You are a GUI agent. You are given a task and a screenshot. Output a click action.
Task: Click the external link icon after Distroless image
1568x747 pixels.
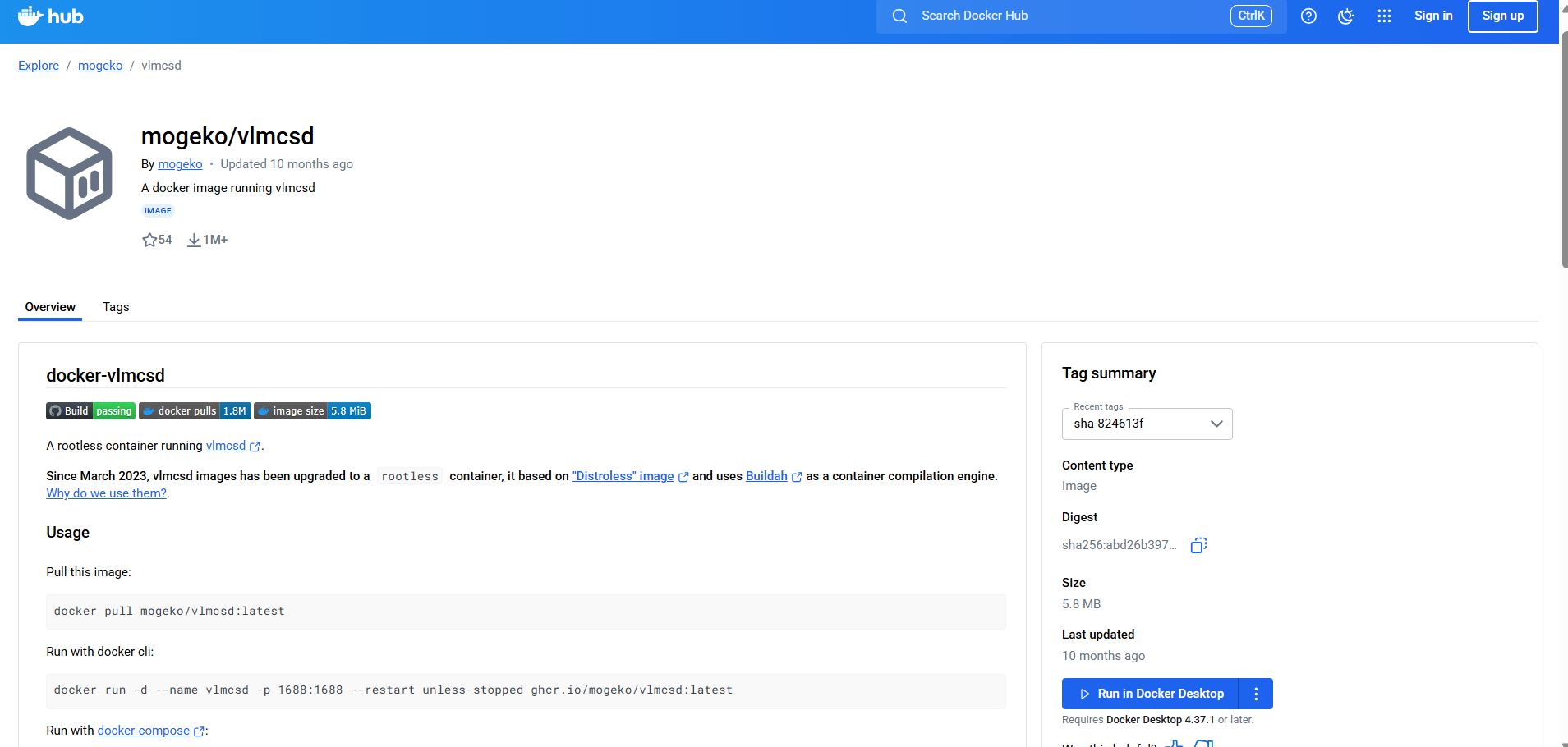pos(683,477)
